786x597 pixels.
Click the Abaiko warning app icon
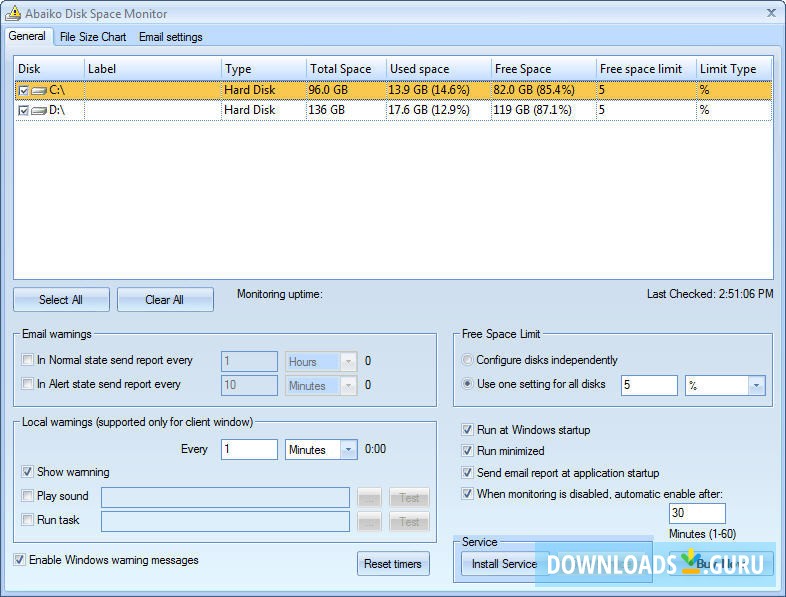tap(13, 13)
